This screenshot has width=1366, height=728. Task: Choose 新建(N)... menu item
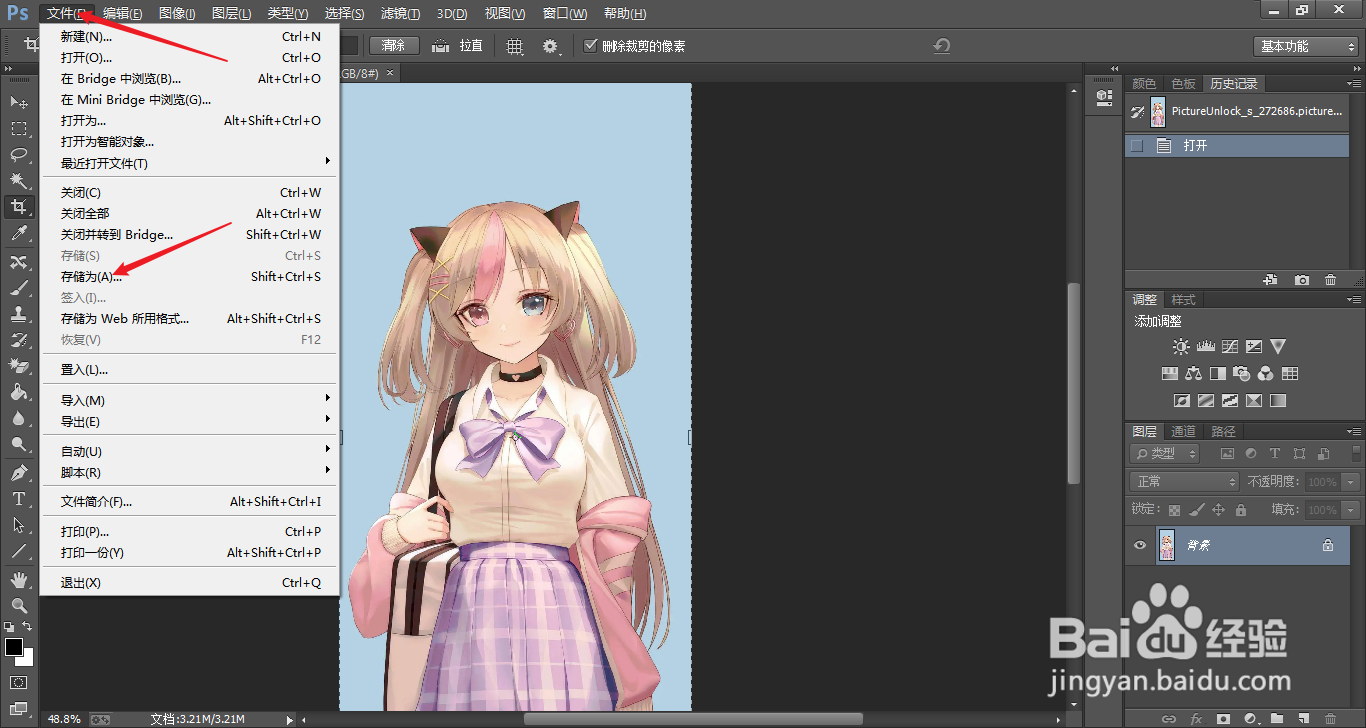click(190, 36)
